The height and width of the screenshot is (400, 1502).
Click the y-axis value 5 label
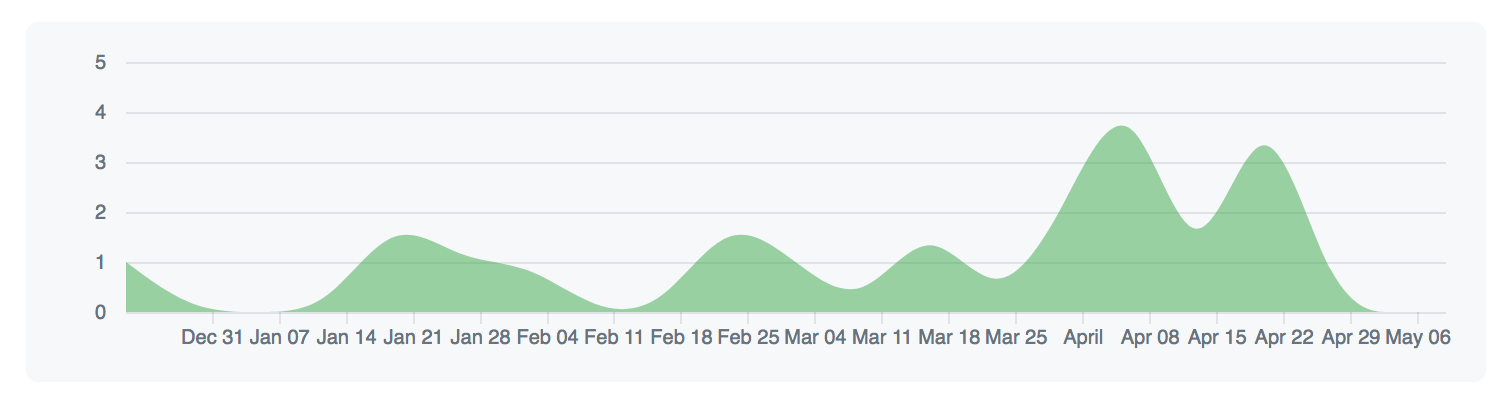click(x=100, y=63)
